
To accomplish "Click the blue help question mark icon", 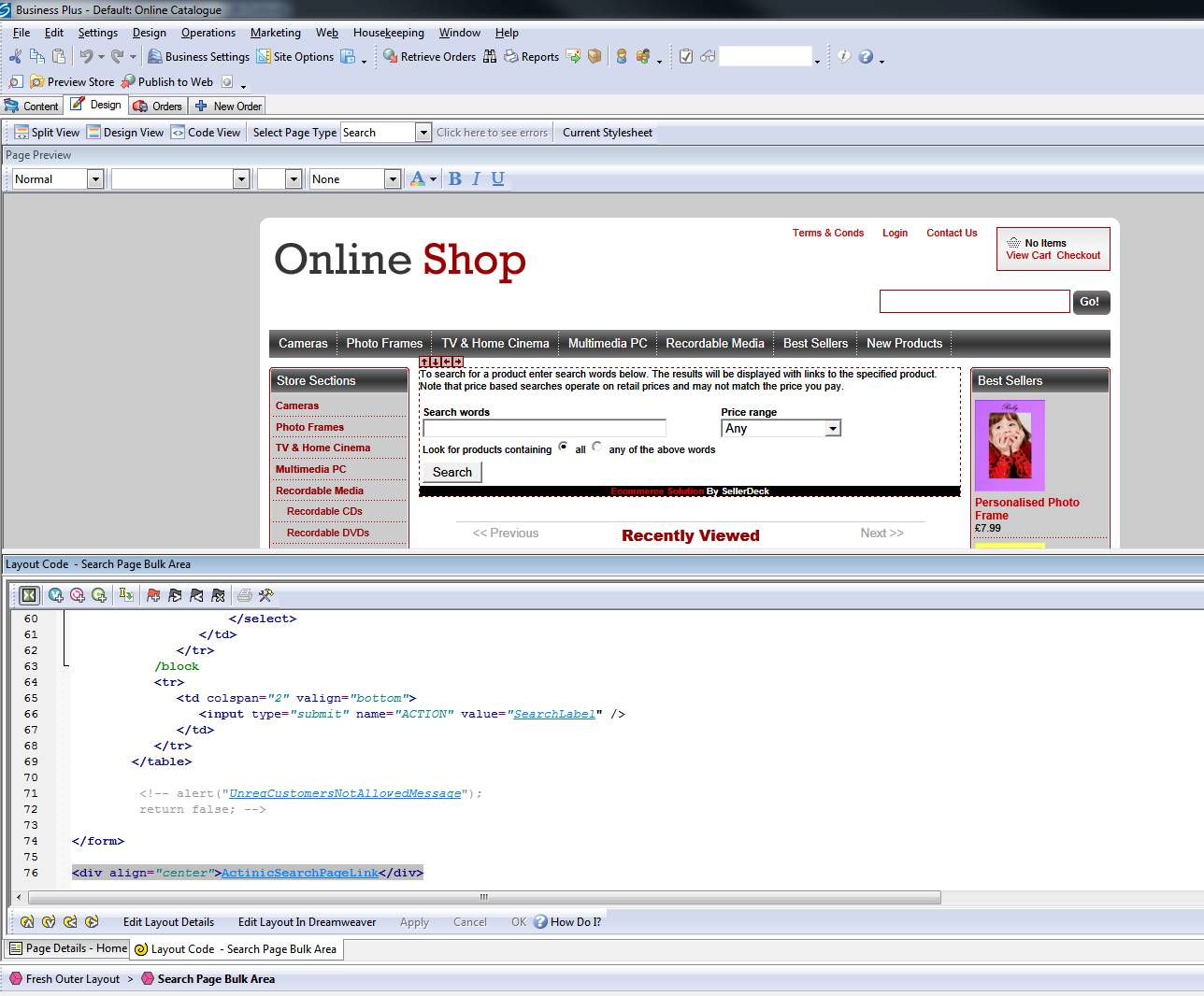I will 866,57.
